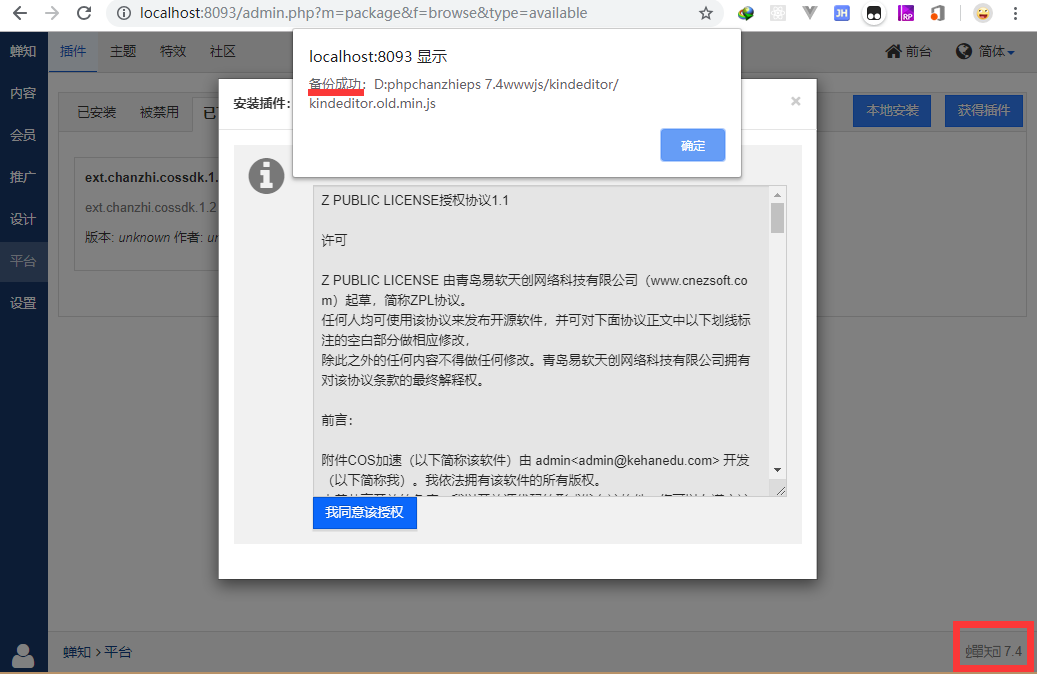
Task: Open 前台 home link
Action: (909, 52)
